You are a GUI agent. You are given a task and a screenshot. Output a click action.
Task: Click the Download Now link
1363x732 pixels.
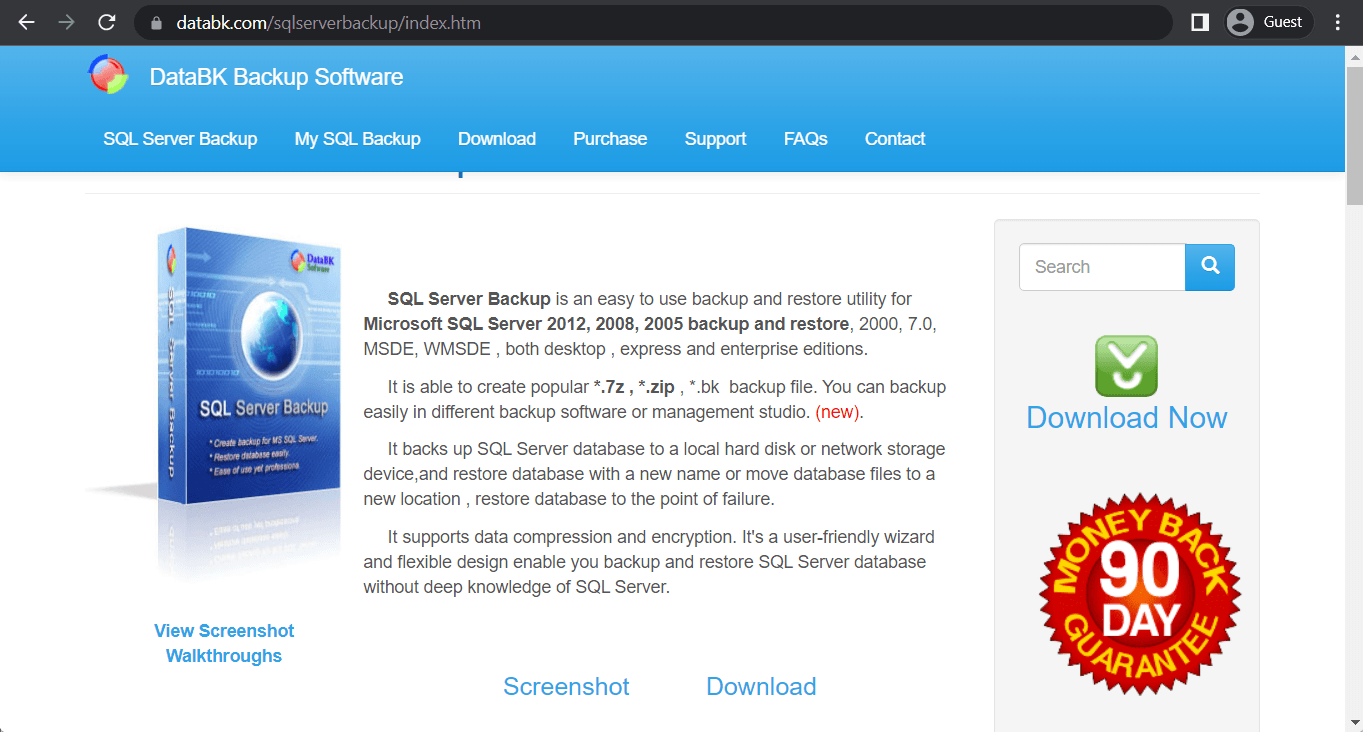click(x=1126, y=418)
